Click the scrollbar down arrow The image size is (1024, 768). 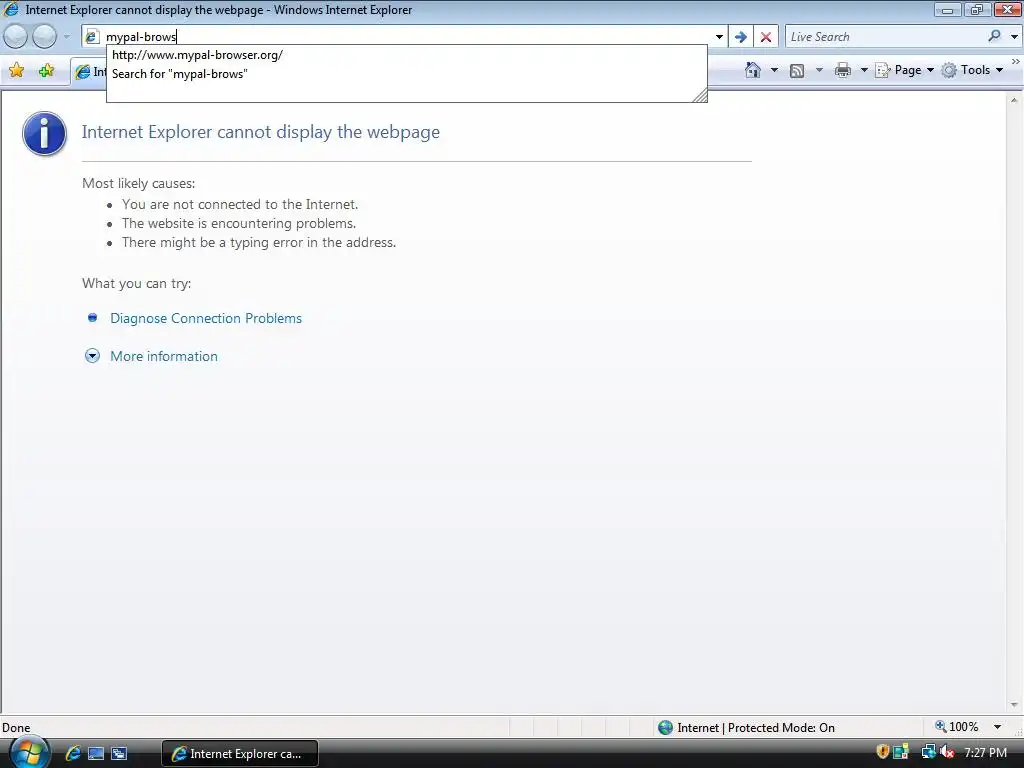click(x=1014, y=705)
